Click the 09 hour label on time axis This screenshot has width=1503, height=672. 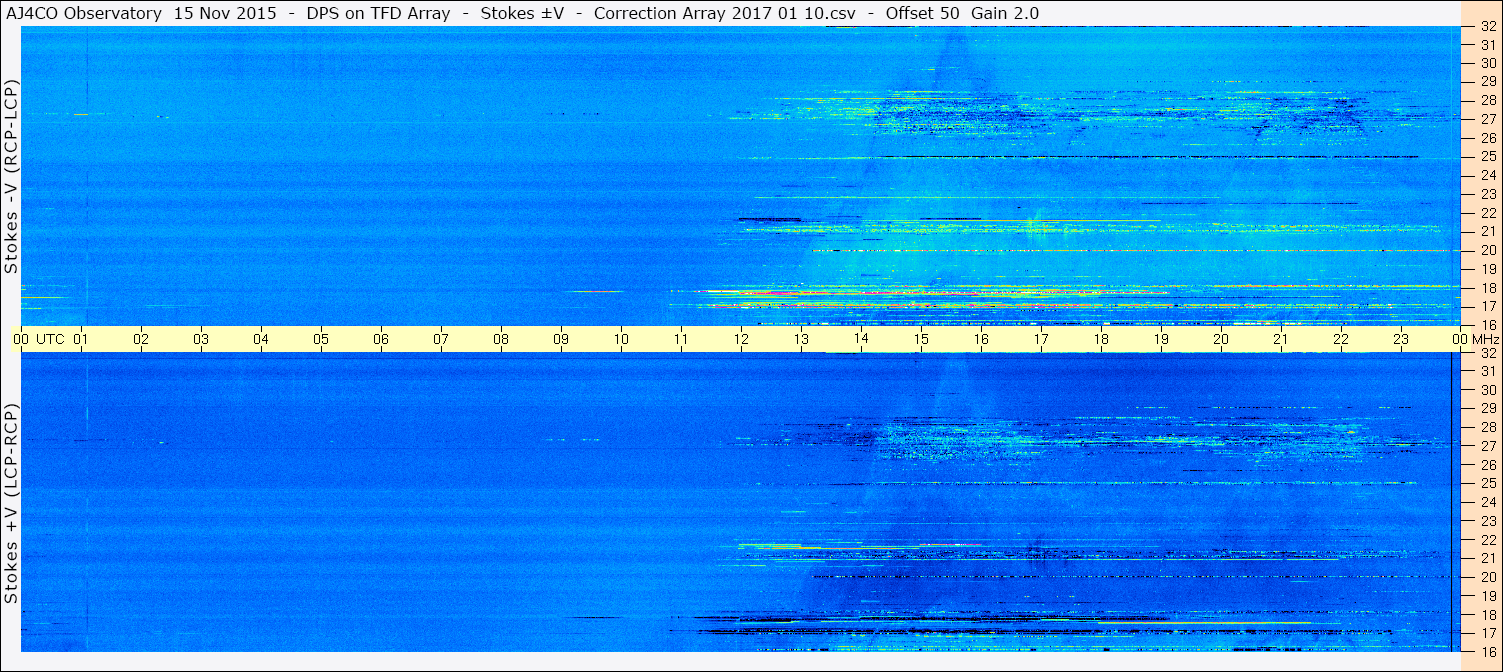point(561,339)
